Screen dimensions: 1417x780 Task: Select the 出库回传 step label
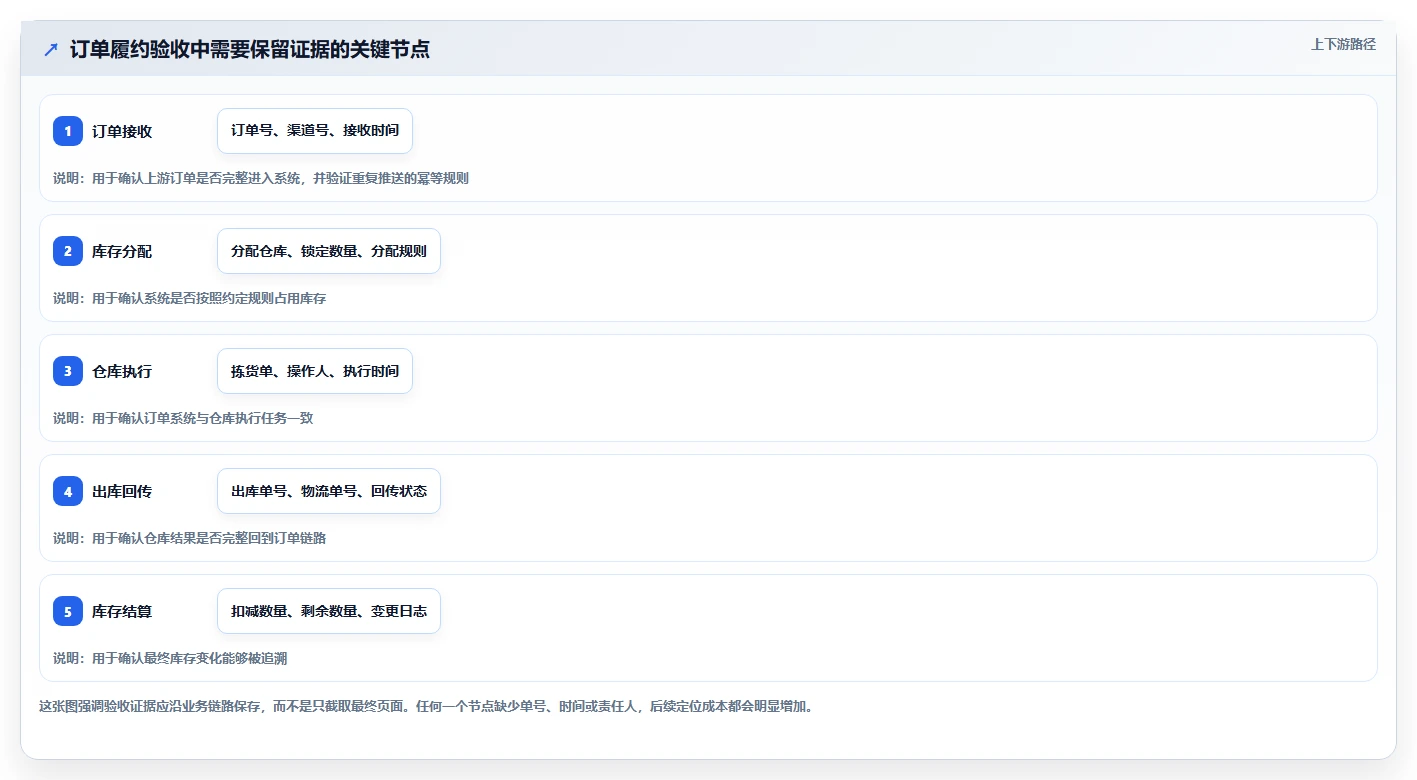122,491
